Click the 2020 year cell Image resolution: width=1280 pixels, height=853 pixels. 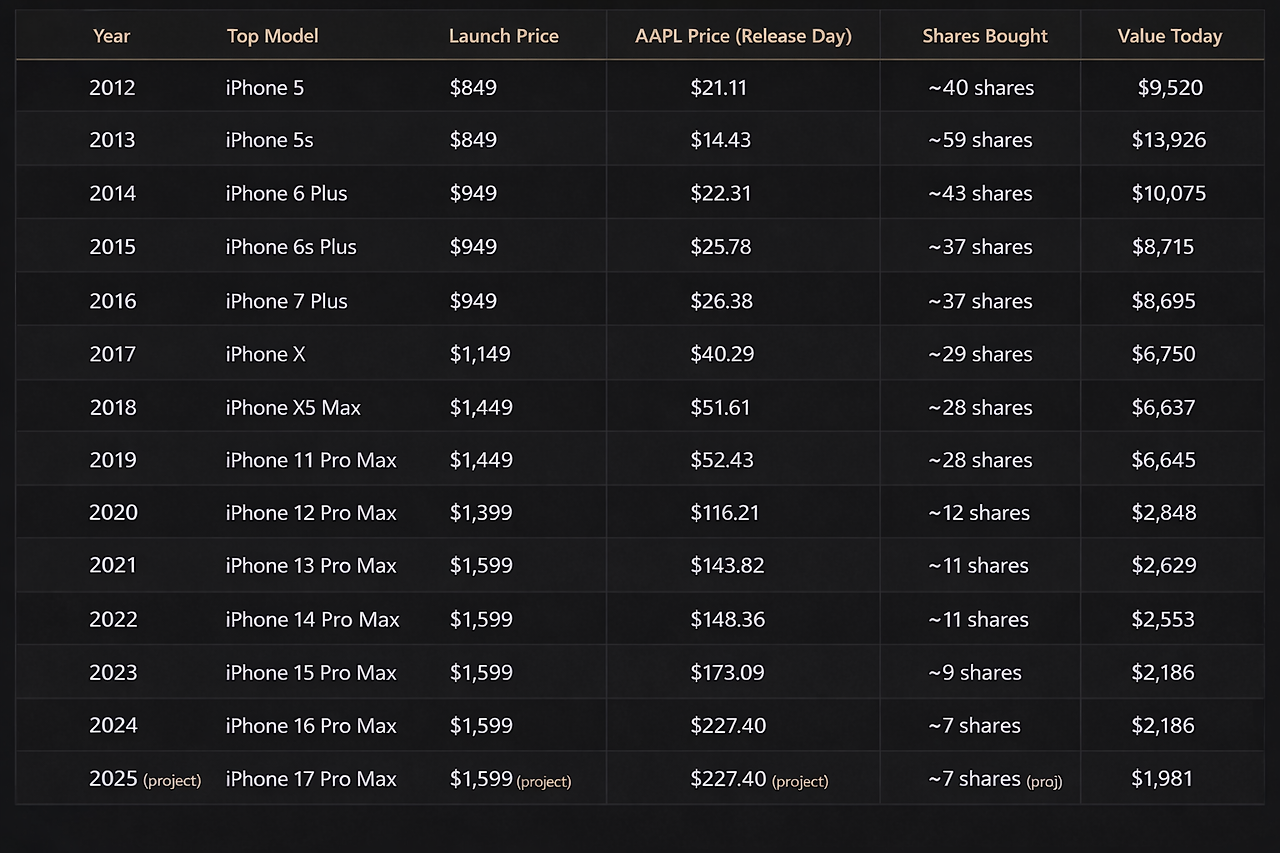point(113,513)
